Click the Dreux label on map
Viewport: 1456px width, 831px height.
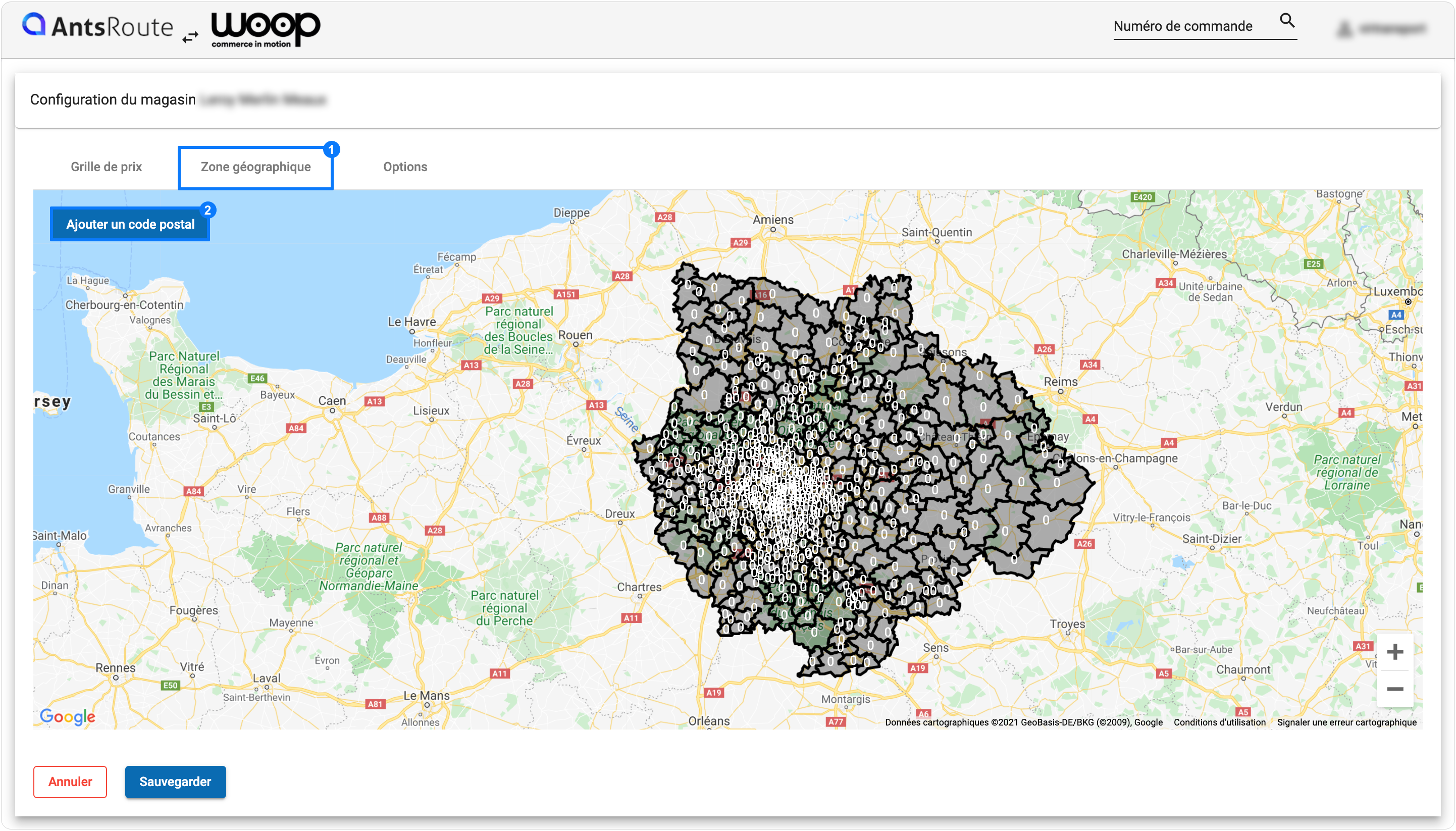click(620, 513)
